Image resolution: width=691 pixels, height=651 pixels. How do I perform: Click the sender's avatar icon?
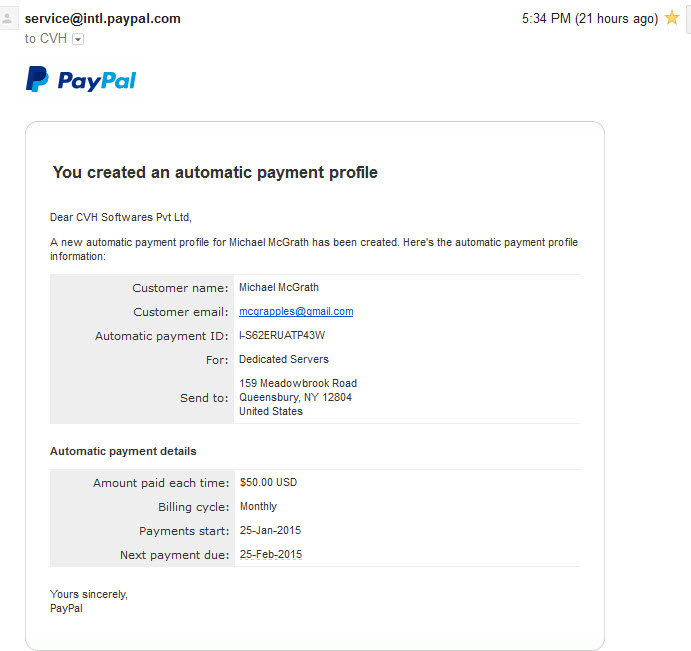point(8,19)
